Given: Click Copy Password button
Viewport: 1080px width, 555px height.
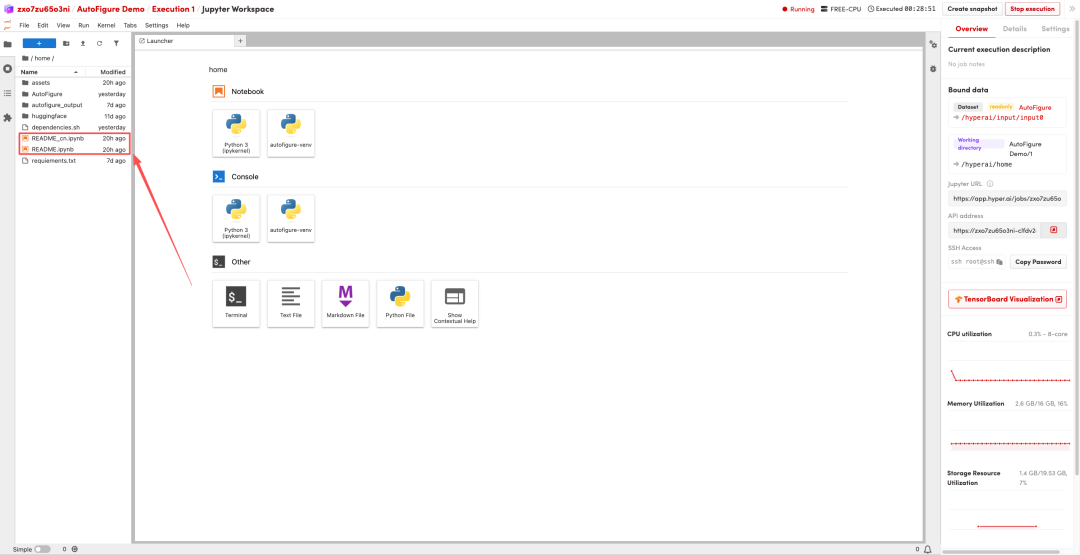Looking at the screenshot, I should [1038, 262].
